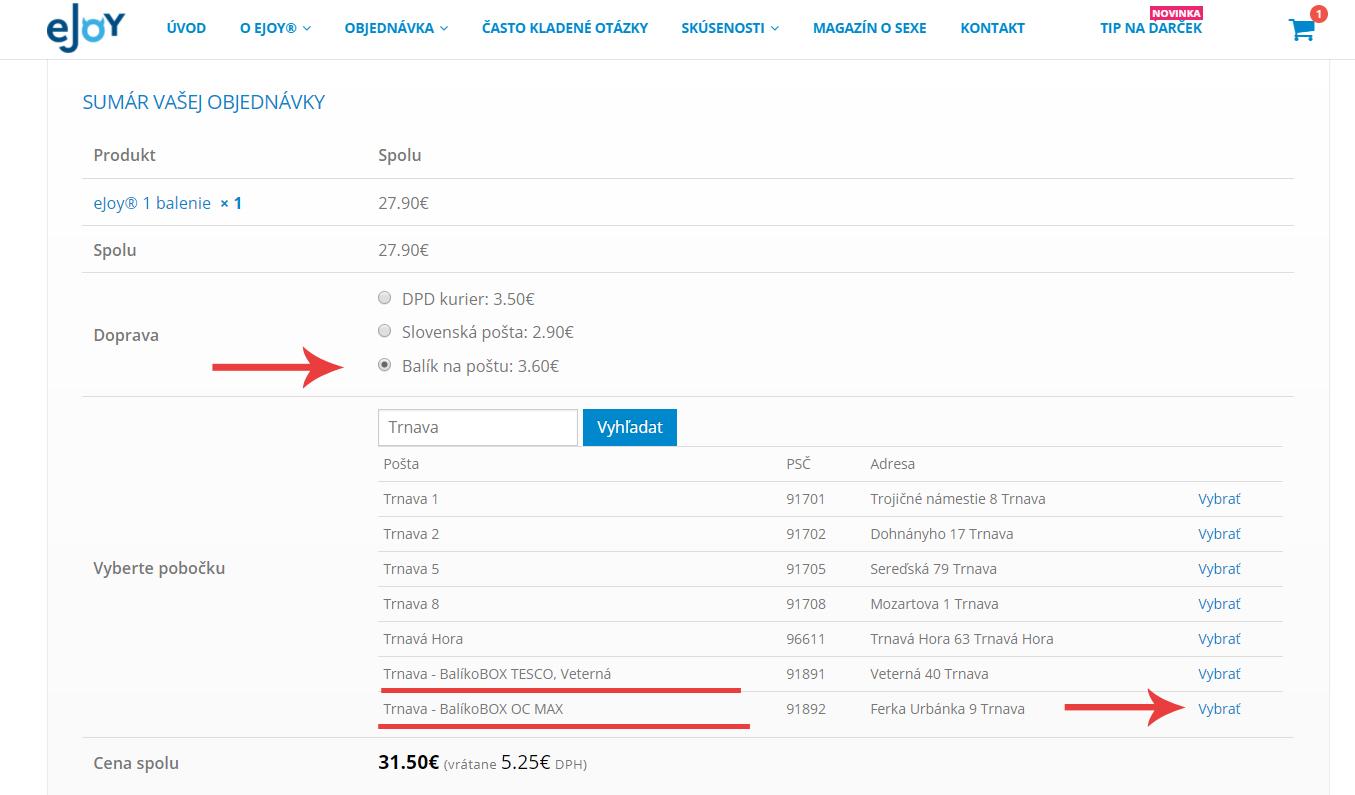Screen dimensions: 1355x795
Task: Select Slovenská pošta shipping option
Action: pos(385,331)
